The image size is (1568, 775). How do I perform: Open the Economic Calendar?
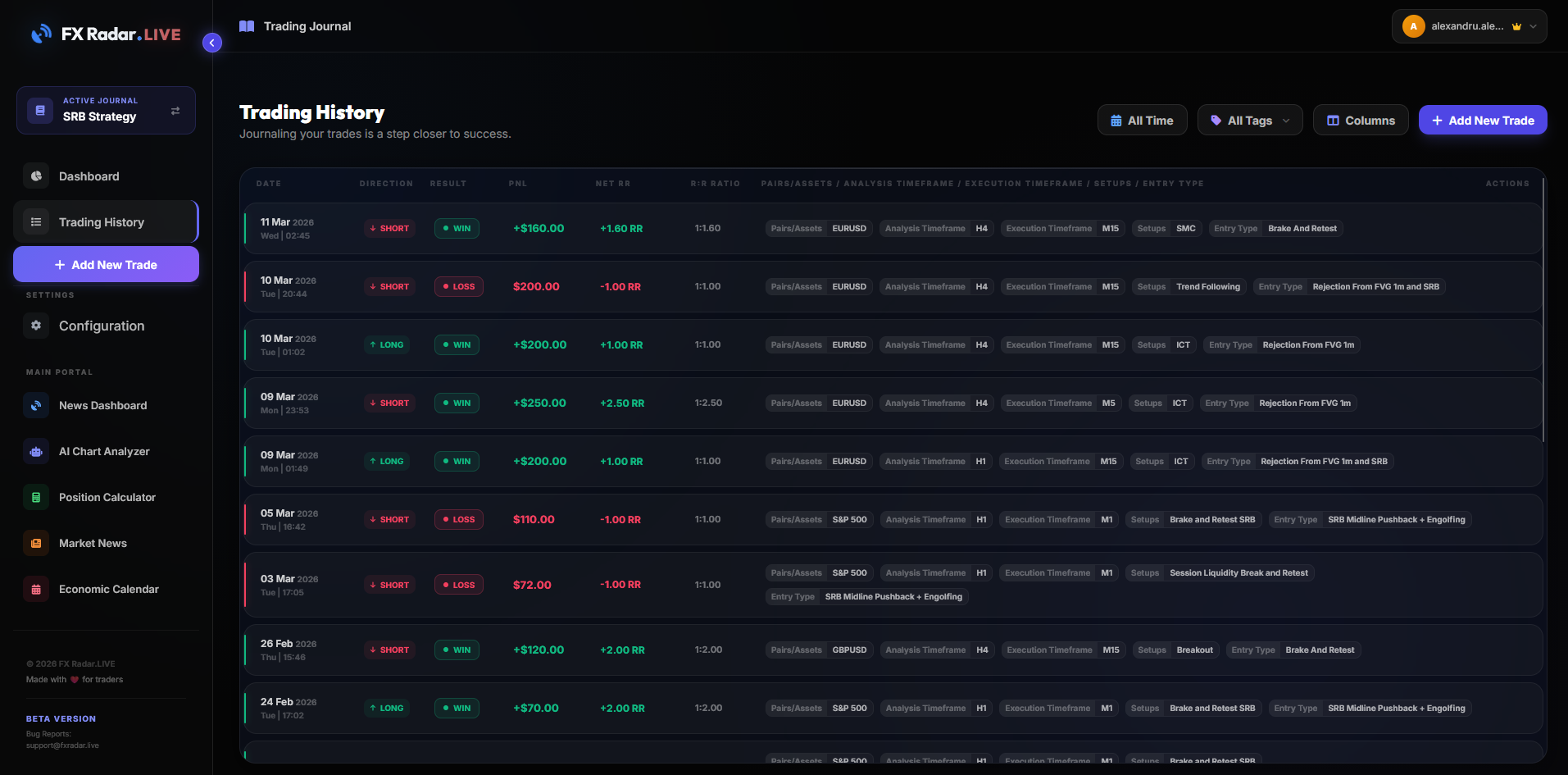108,589
